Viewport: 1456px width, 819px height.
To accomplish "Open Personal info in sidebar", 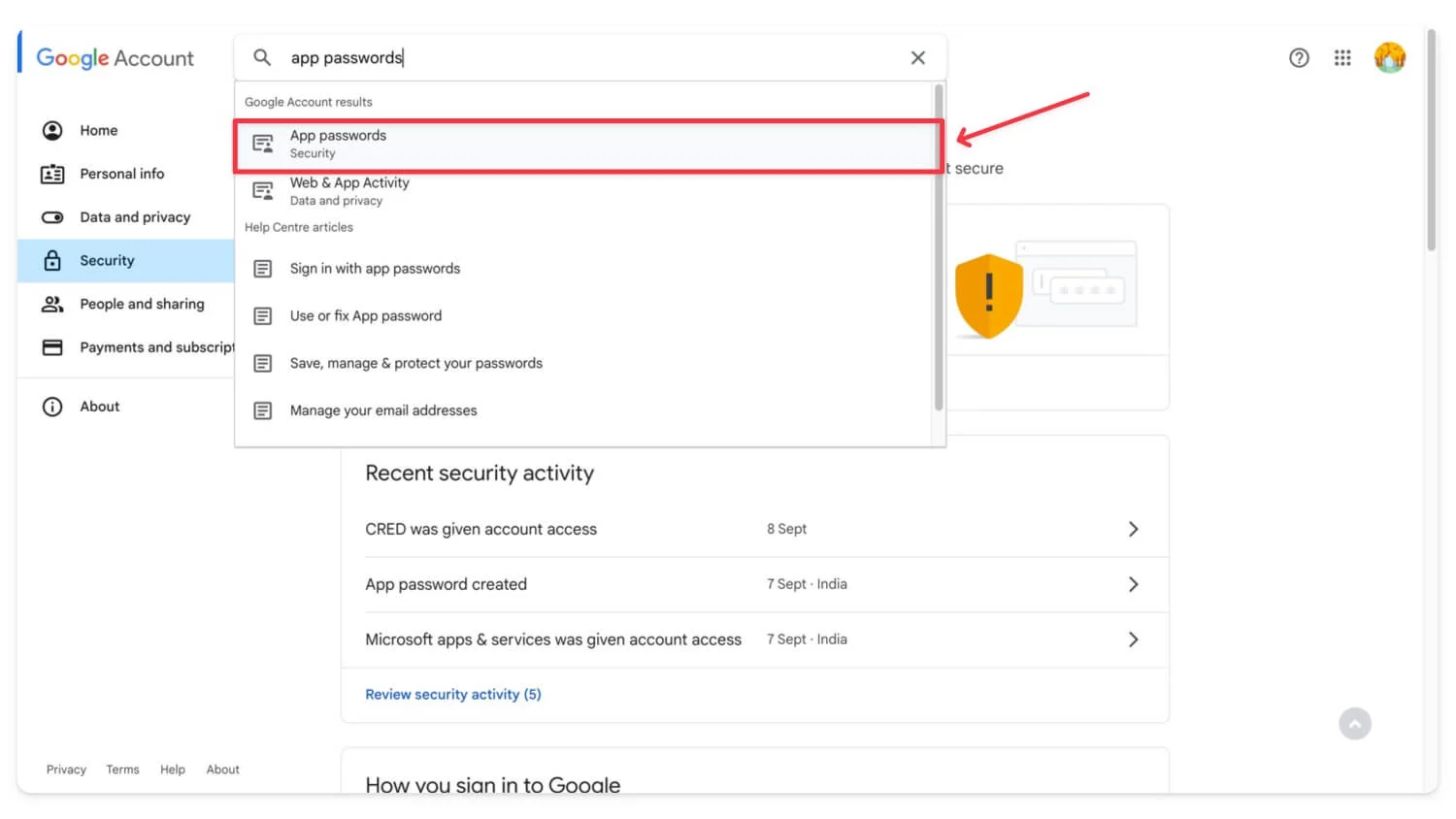I will 121,174.
